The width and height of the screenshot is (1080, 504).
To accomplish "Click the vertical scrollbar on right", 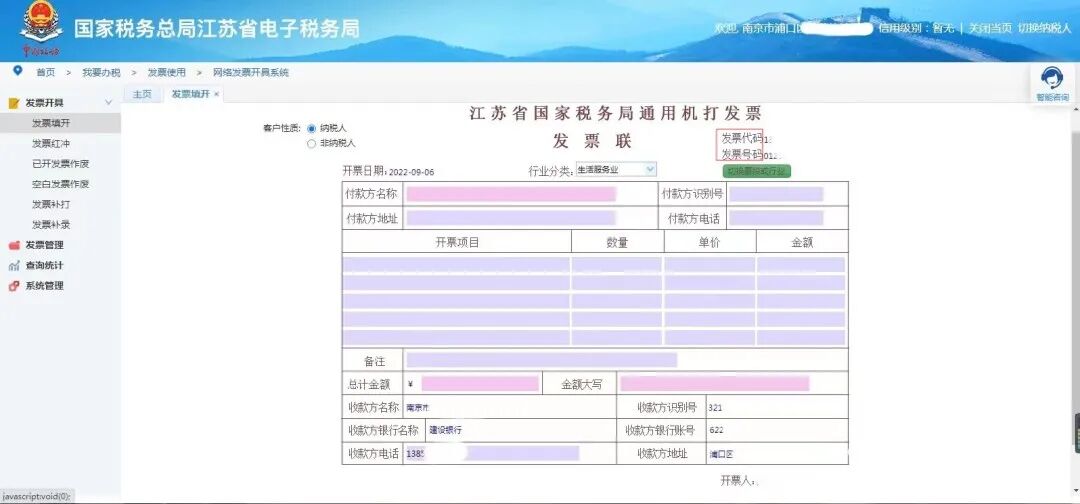I will click(1074, 301).
